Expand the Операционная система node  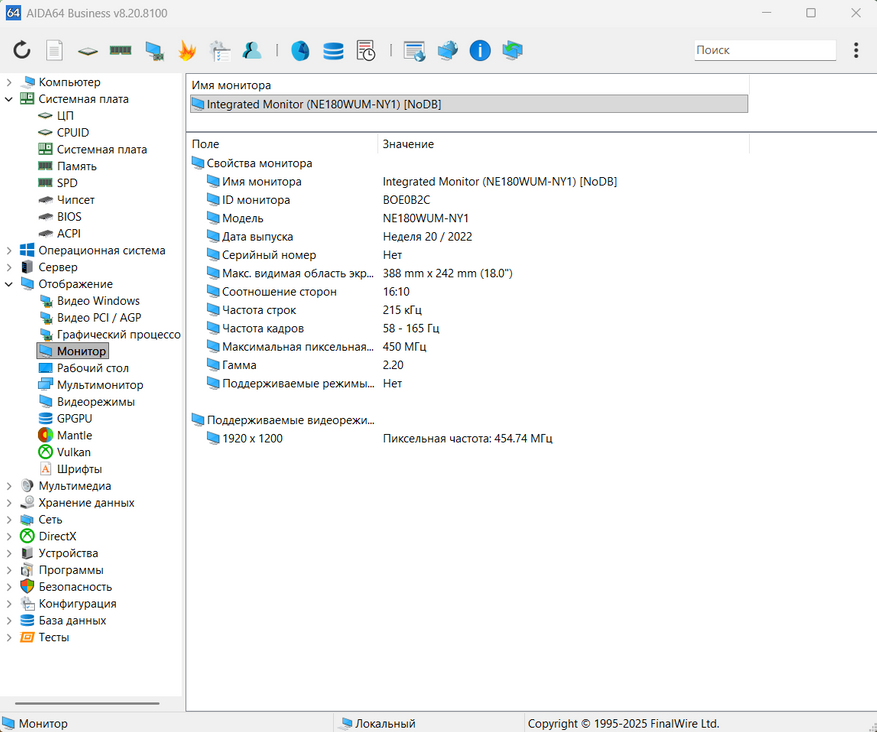point(8,251)
